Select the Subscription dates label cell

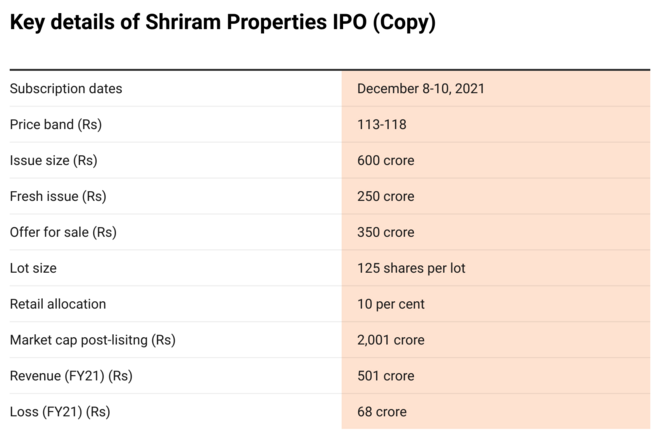[66, 88]
